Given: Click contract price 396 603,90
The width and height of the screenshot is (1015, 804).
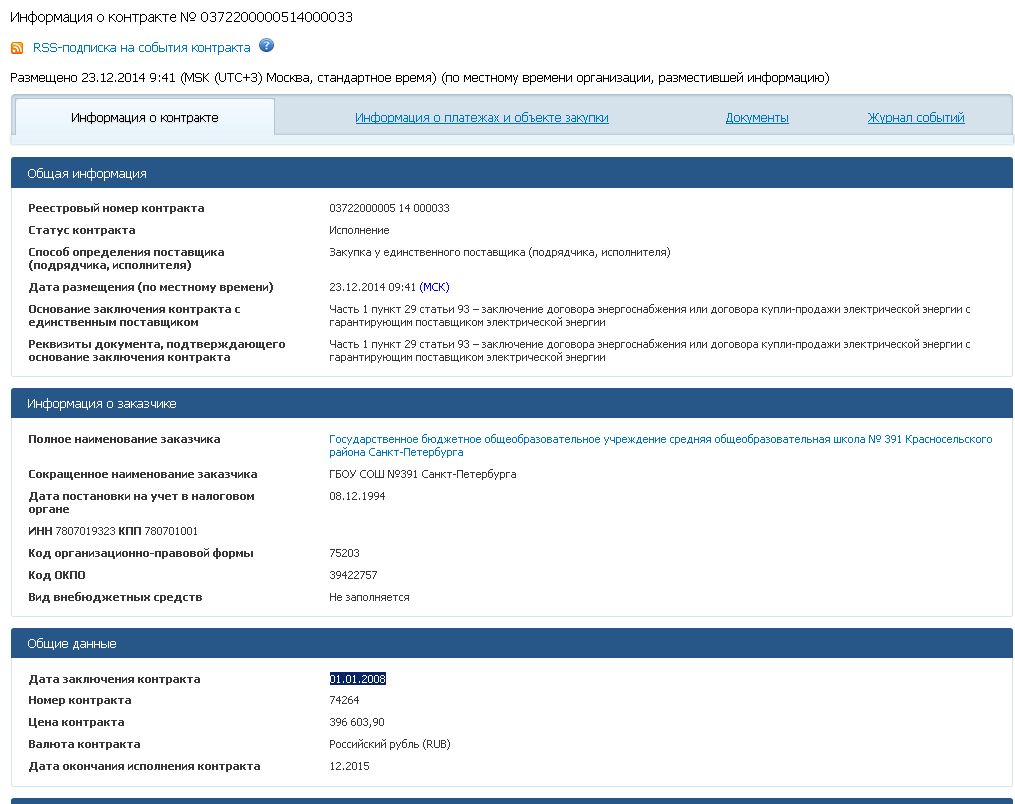Looking at the screenshot, I should tap(357, 722).
